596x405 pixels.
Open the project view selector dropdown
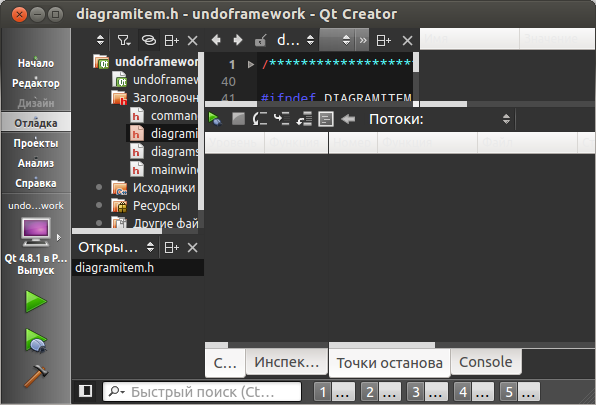click(100, 40)
